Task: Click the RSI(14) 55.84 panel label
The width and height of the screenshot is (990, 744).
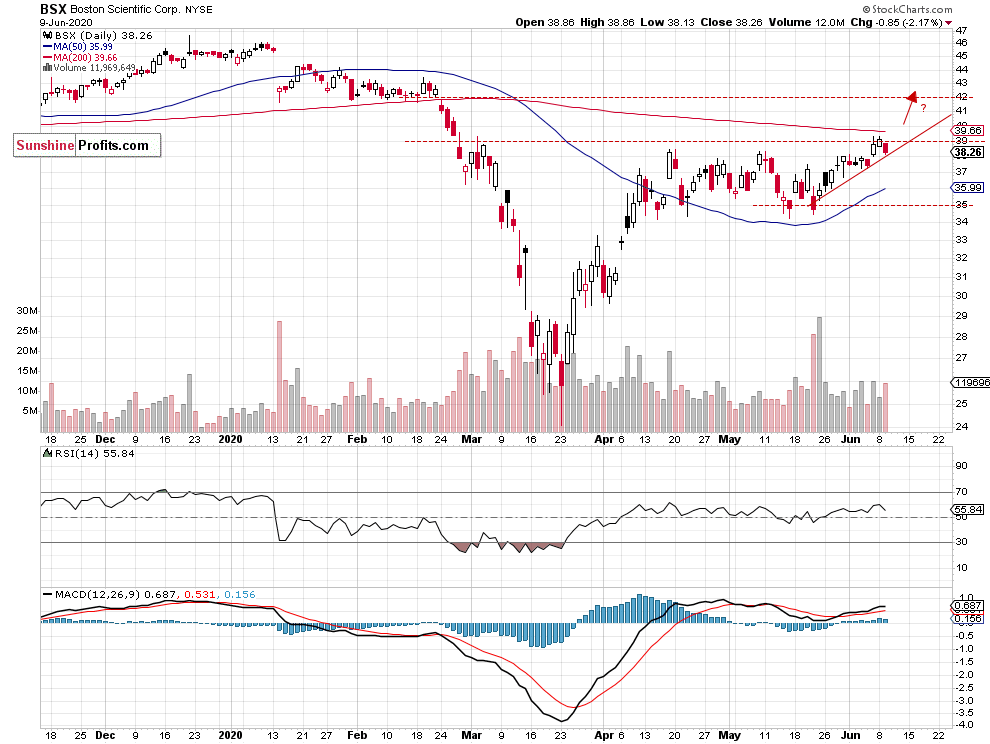Action: (x=94, y=453)
